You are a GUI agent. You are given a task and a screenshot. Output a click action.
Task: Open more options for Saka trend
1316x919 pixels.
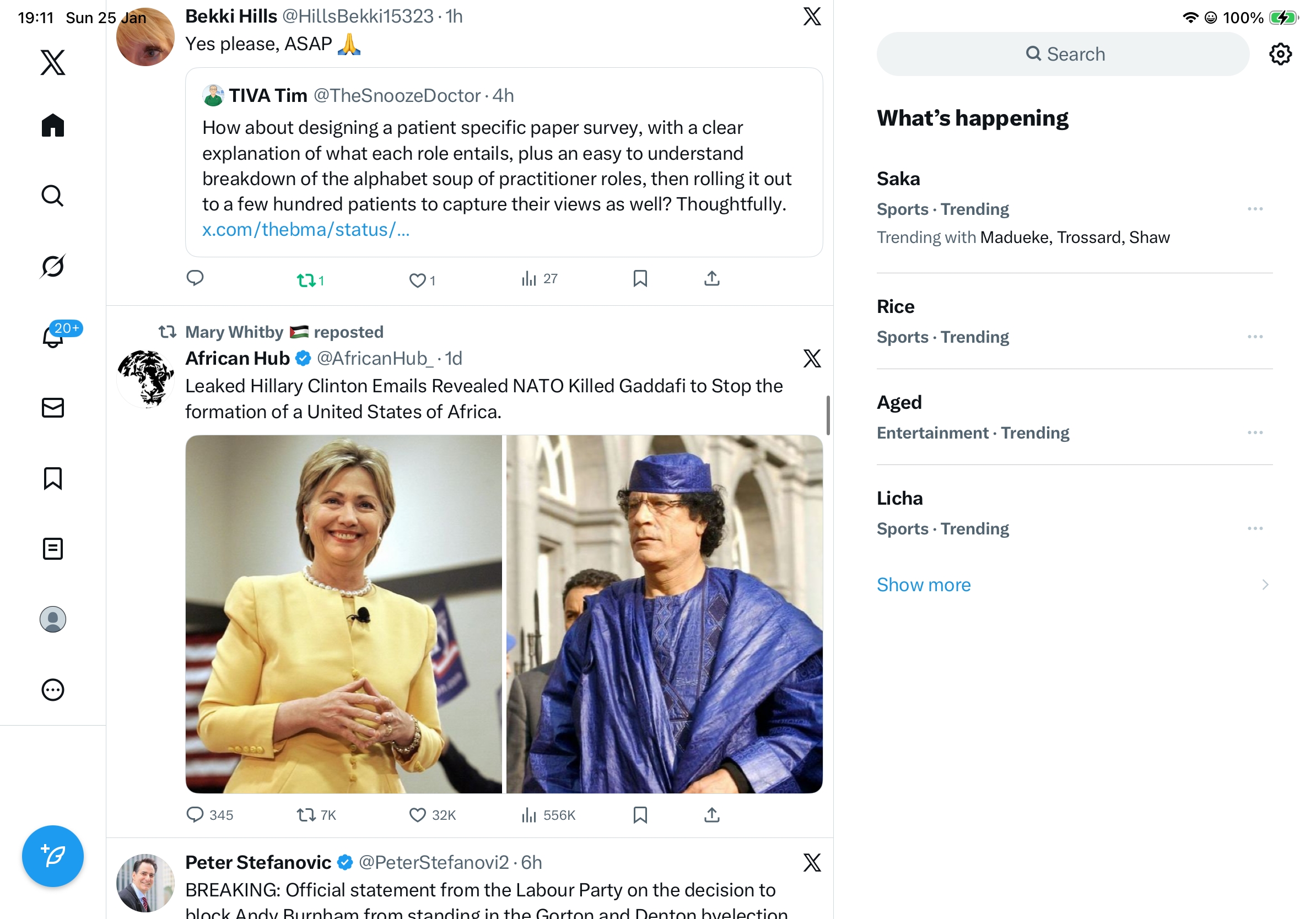1255,209
